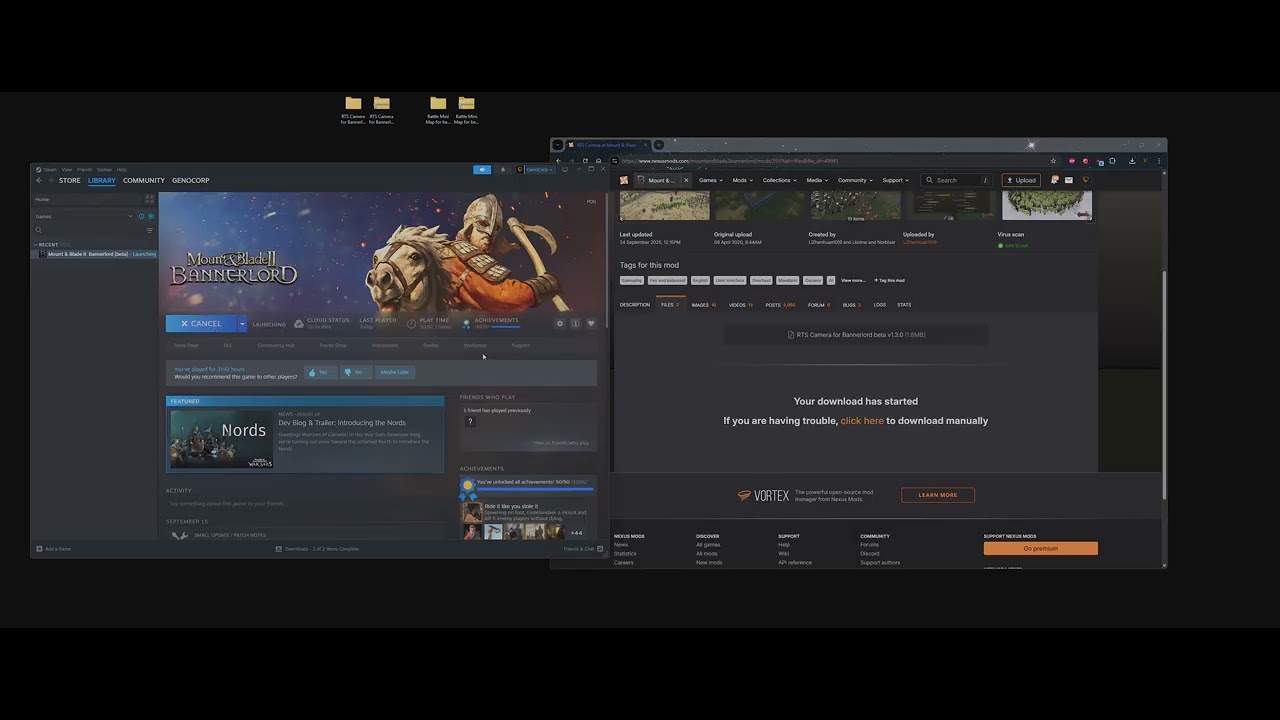Cancel the Bannerlord launch in Steam
Viewport: 1280px width, 720px height.
[201, 324]
